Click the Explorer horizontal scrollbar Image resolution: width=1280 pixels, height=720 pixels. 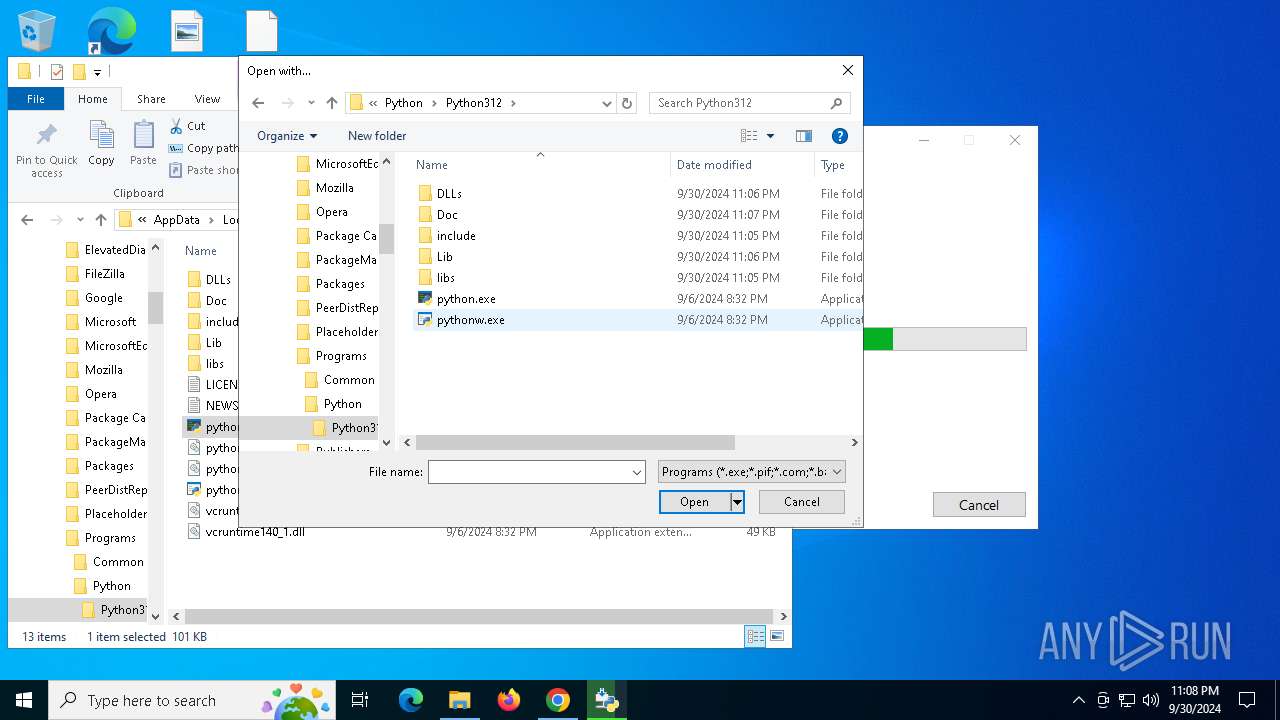point(479,617)
